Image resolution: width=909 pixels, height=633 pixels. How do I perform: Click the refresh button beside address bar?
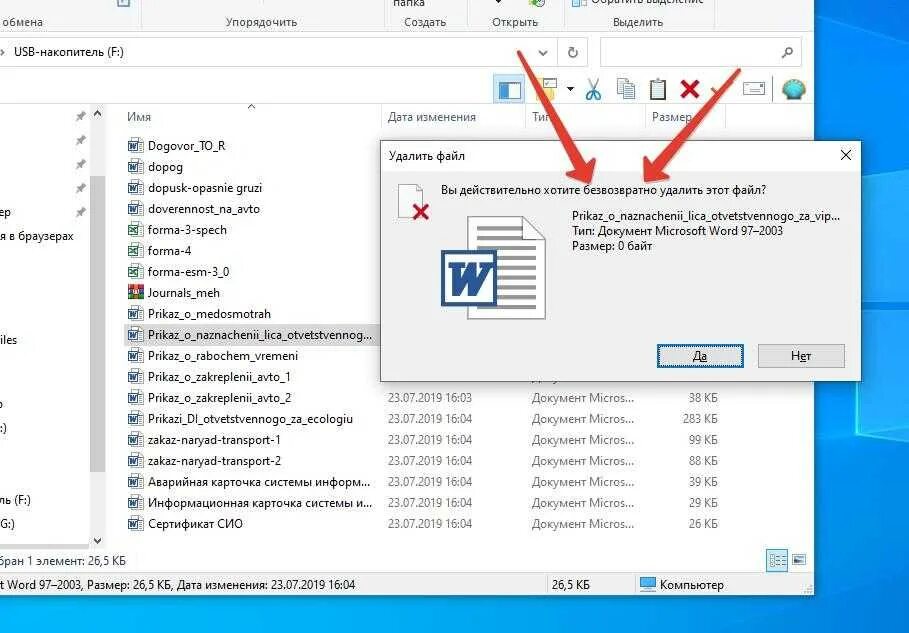(x=573, y=53)
